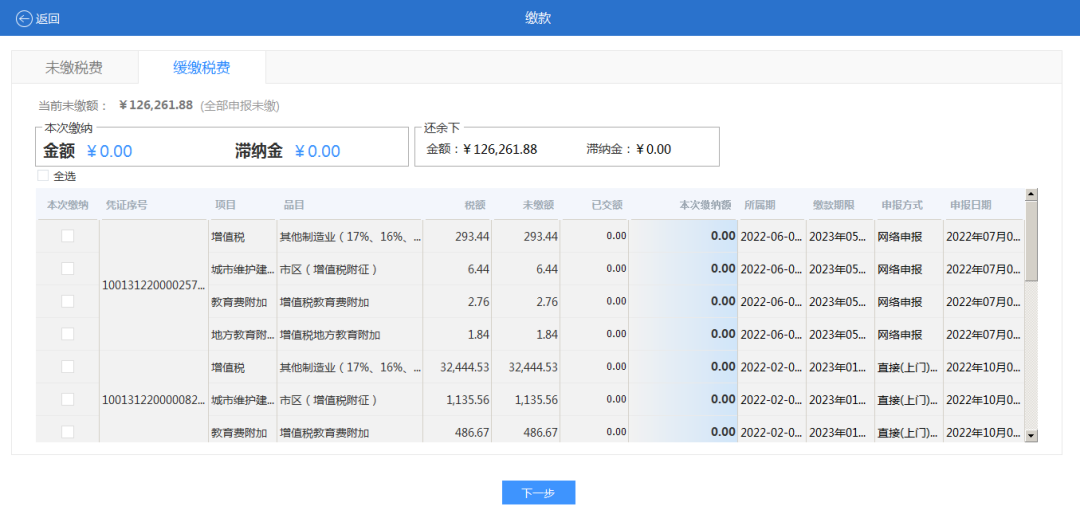Check the 增值税 293.44 row checkbox
The width and height of the screenshot is (1080, 522).
pos(68,236)
